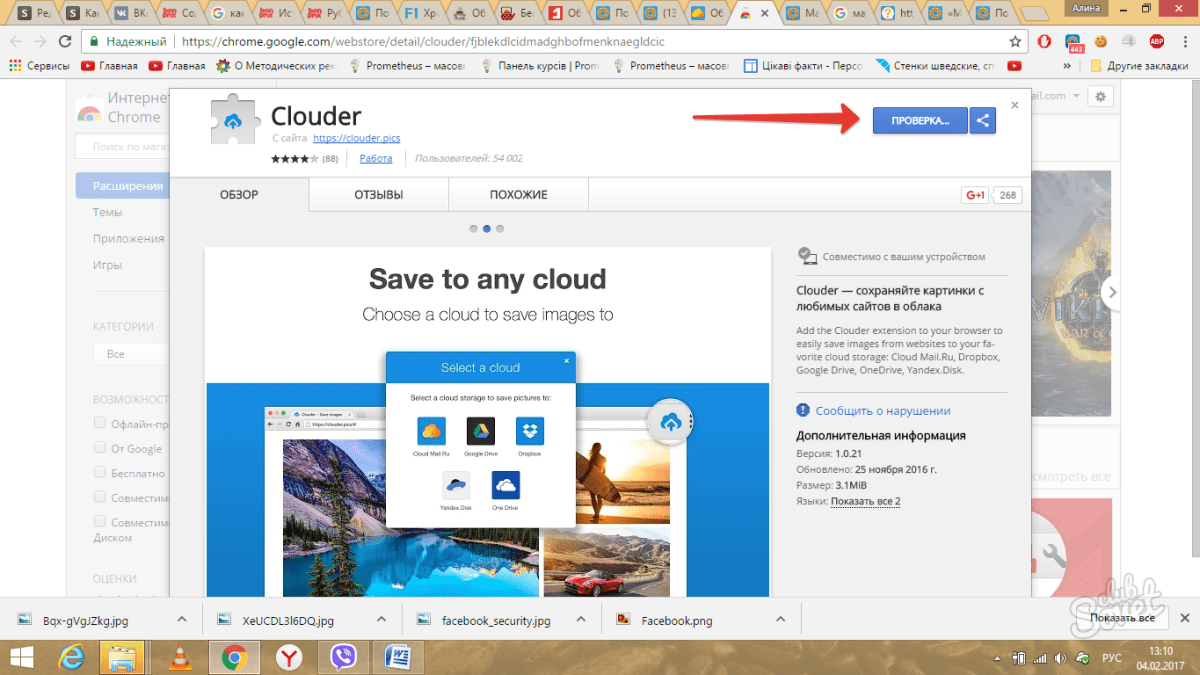Open the ABP Adblock Plus extension
The image size is (1200, 675).
pos(1157,41)
